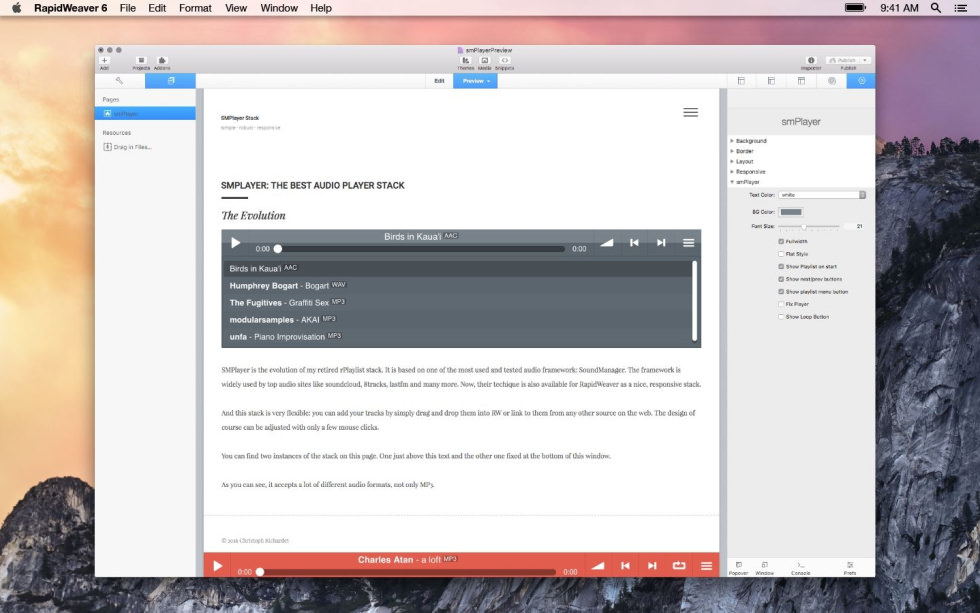Enable the Fix Player checkbox
The height and width of the screenshot is (613, 980).
click(x=781, y=304)
